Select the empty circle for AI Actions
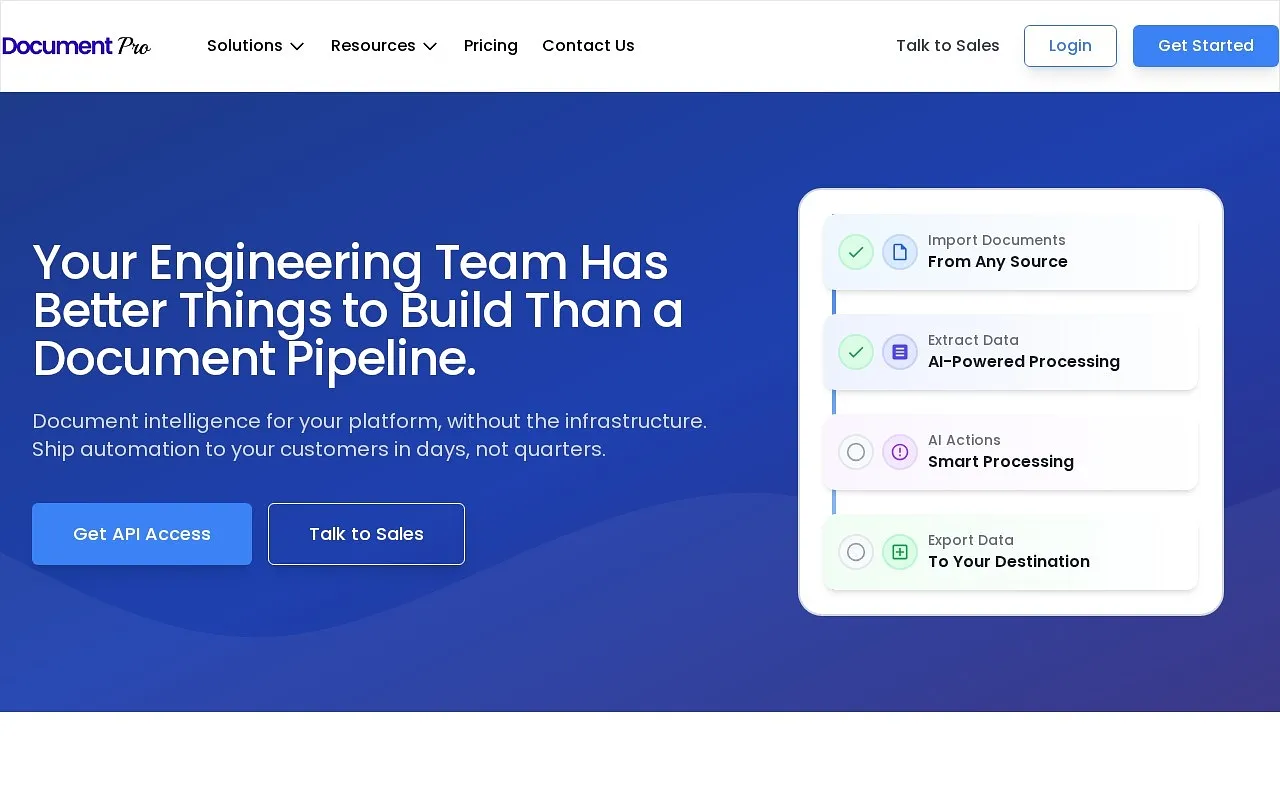The height and width of the screenshot is (800, 1280). (856, 452)
